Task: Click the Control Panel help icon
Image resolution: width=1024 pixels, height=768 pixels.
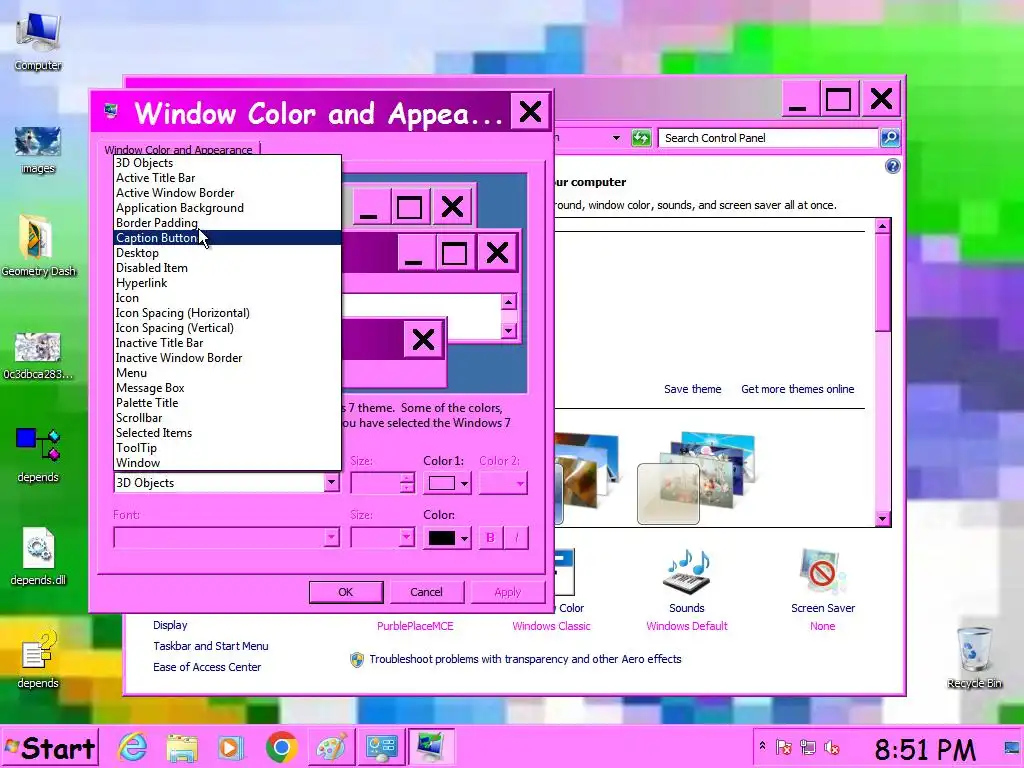Action: [x=893, y=166]
